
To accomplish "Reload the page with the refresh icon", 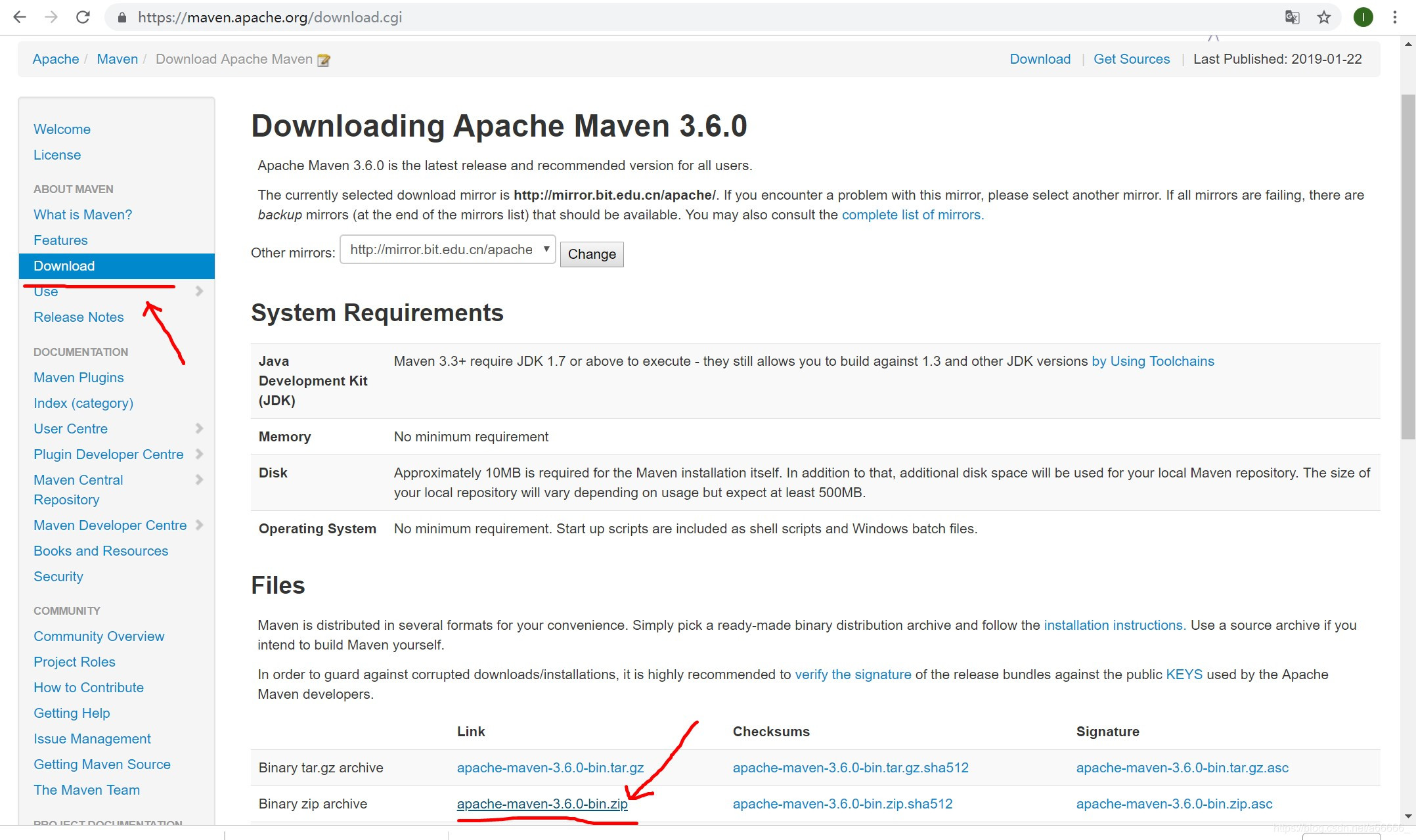I will (x=83, y=17).
